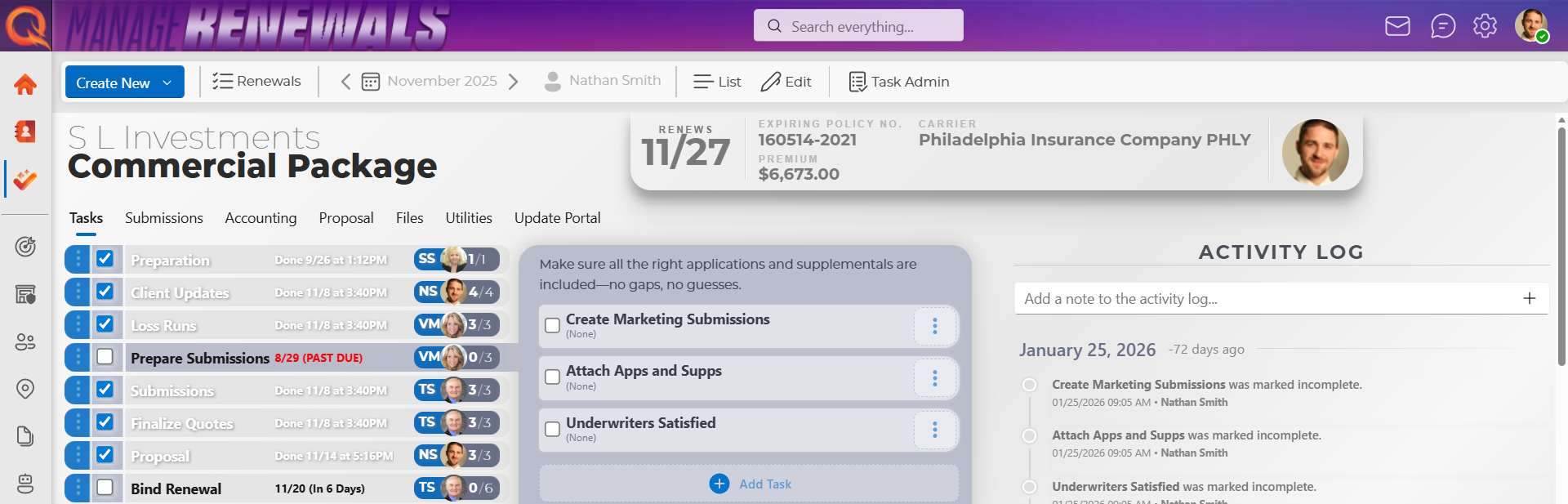Open Task Admin
The image size is (1568, 504).
coord(899,82)
